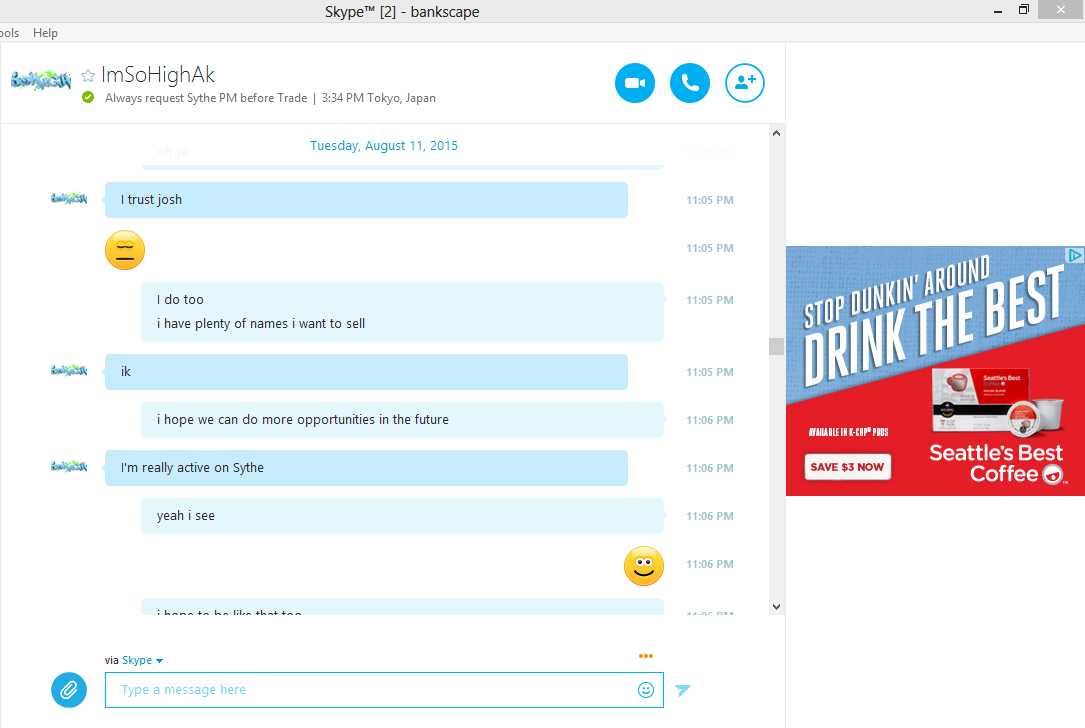Click the smiley emoticon sent at 11:06 PM

644,566
